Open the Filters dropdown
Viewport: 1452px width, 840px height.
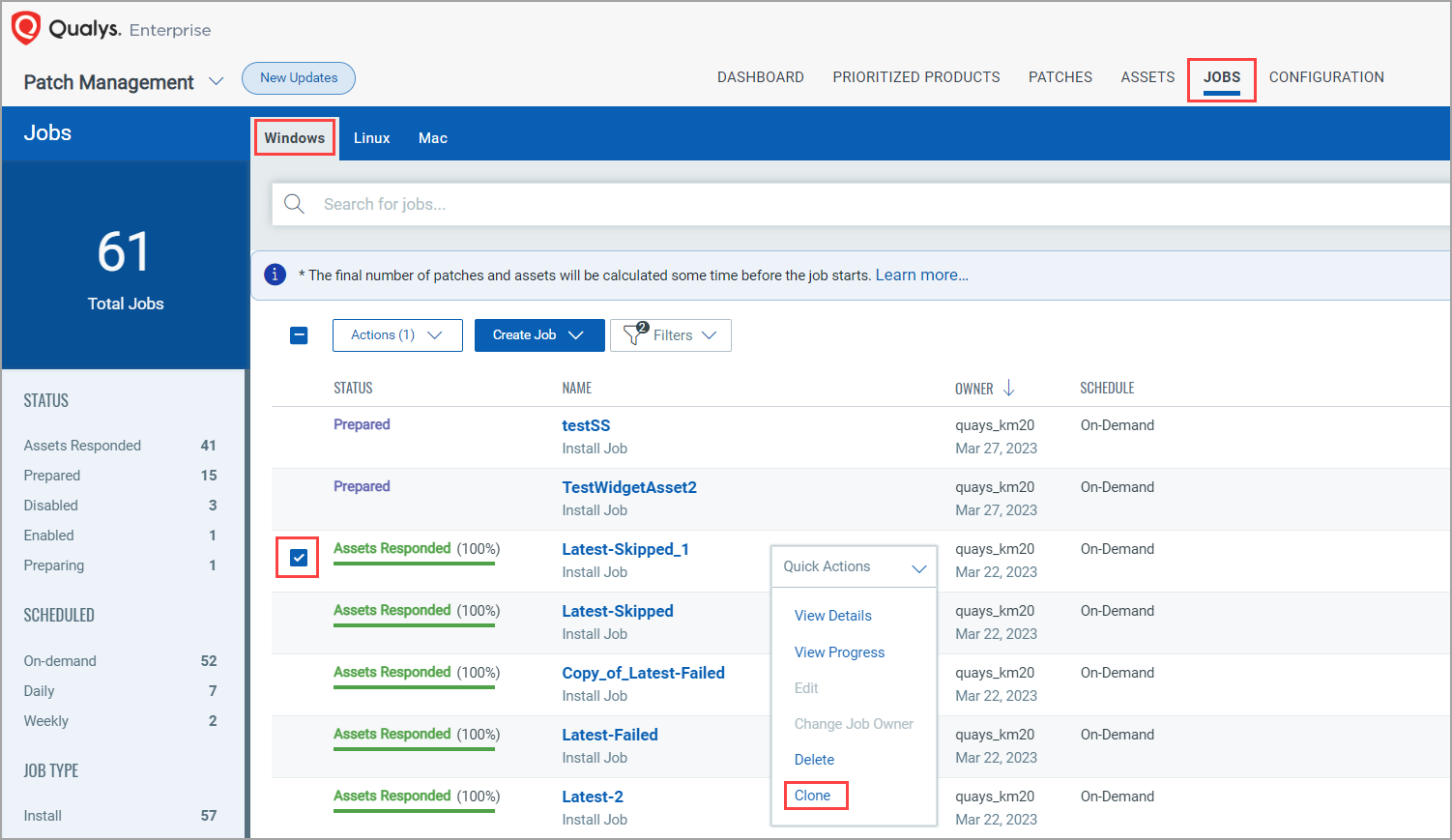click(x=671, y=335)
